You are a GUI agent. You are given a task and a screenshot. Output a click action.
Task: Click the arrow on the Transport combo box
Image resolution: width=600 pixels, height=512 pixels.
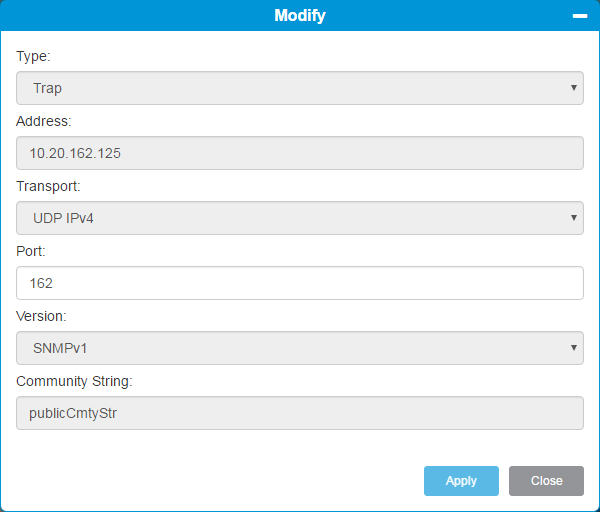pos(574,218)
